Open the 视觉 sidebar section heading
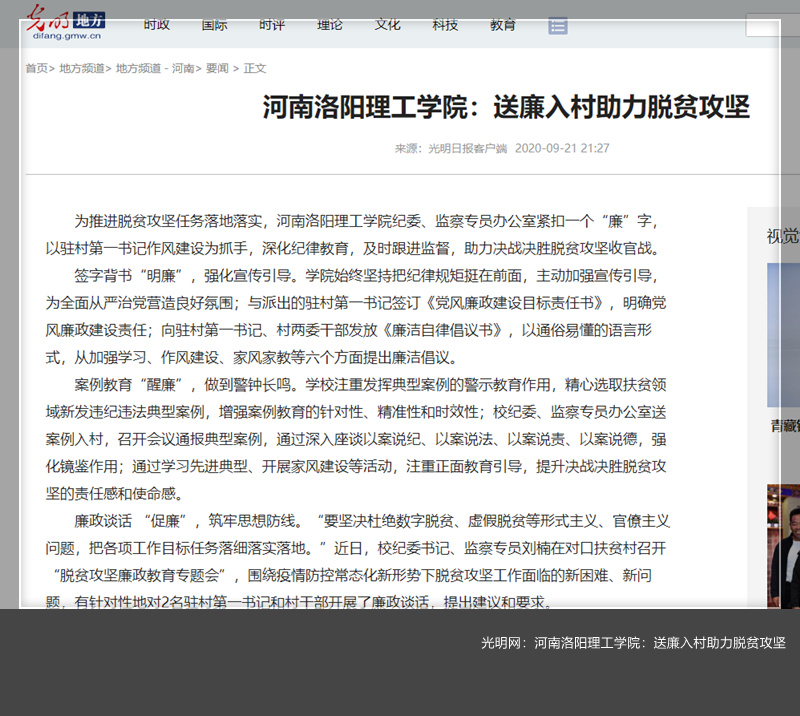Viewport: 800px width, 716px height. tap(782, 236)
